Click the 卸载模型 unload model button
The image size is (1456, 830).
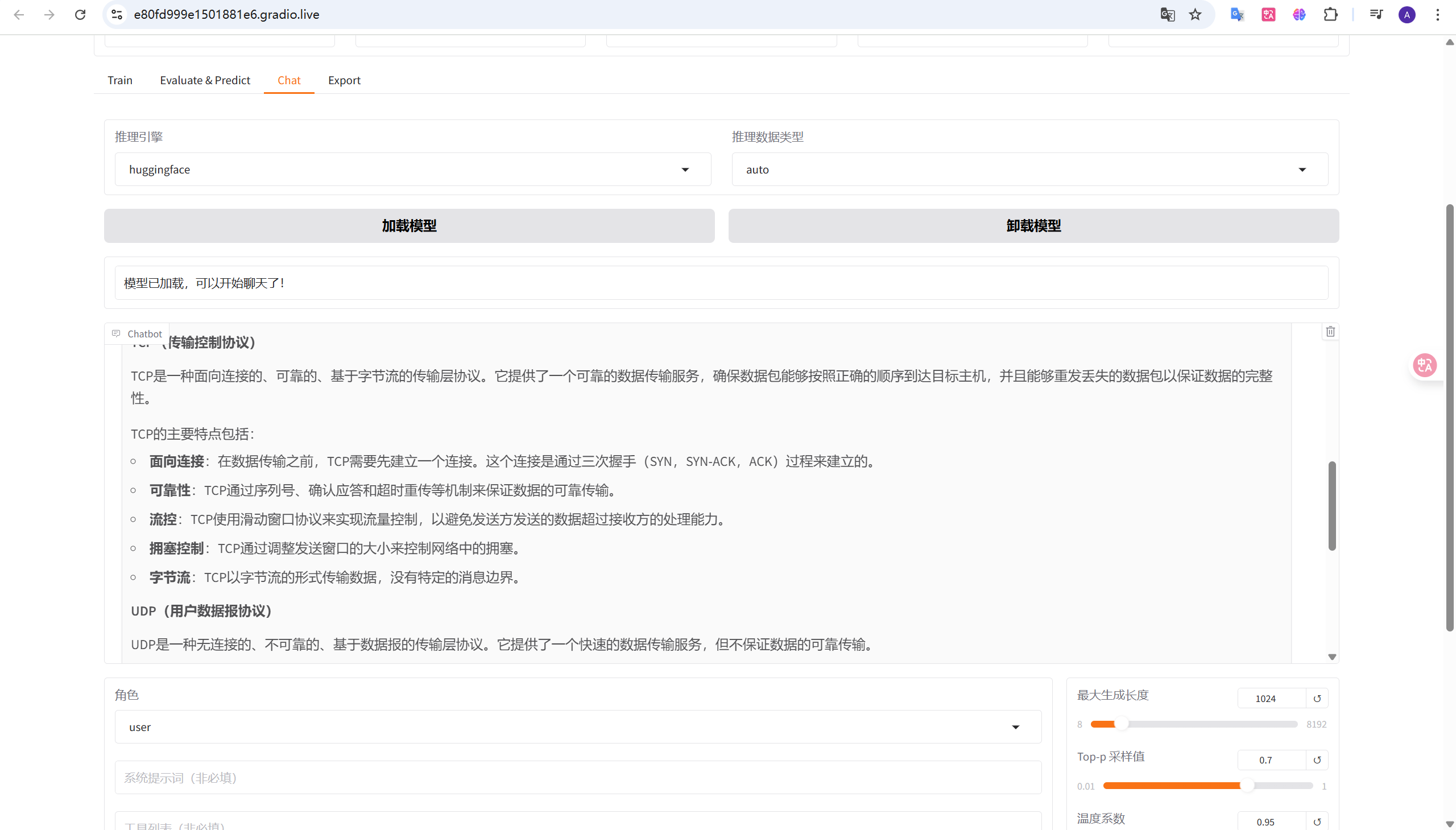[1033, 226]
